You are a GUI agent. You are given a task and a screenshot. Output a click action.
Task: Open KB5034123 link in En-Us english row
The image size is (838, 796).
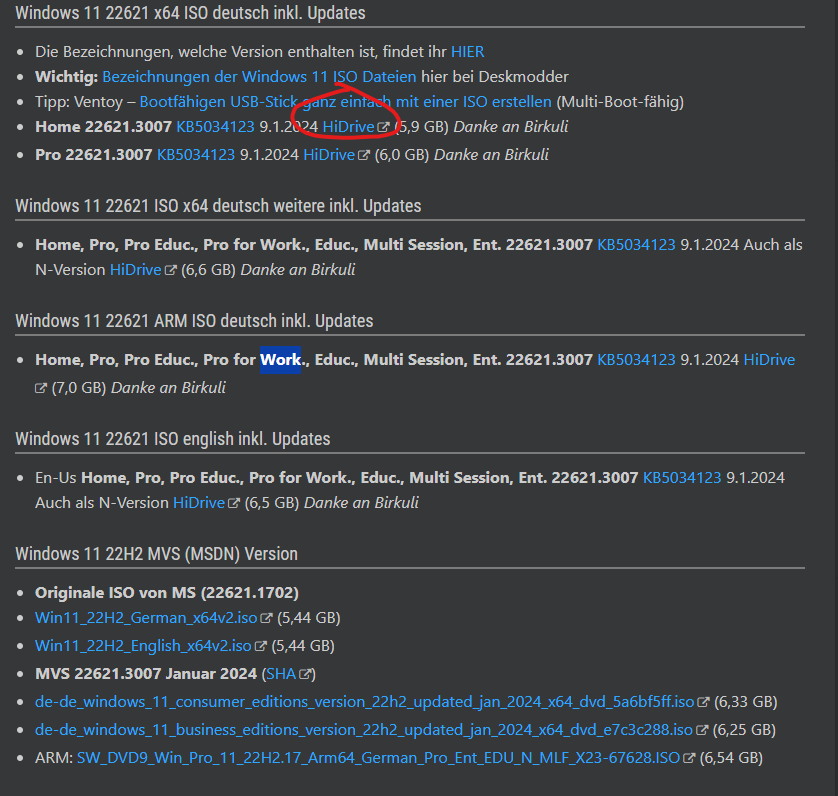(x=682, y=478)
